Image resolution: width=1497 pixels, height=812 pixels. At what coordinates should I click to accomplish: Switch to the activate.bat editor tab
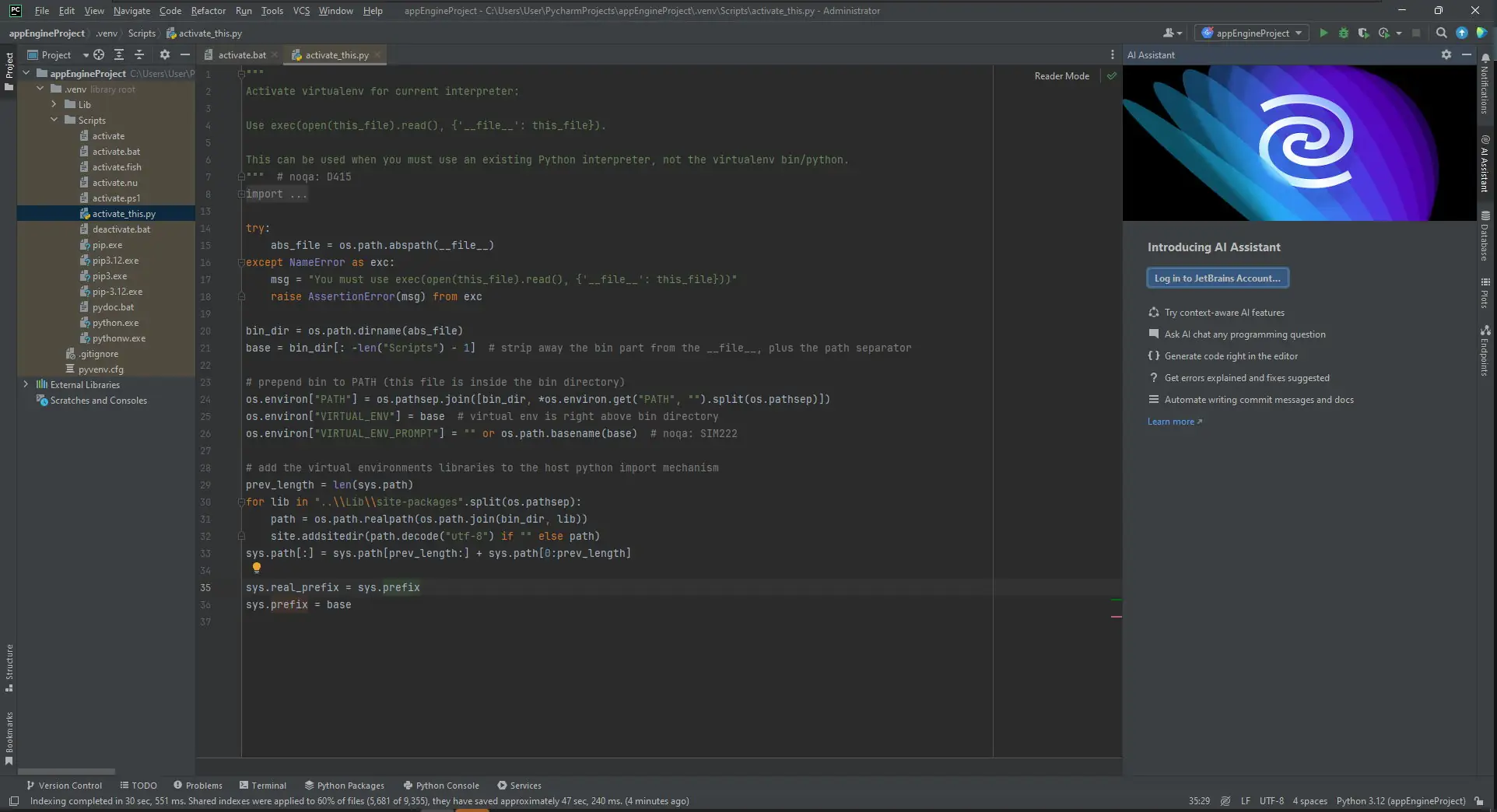(241, 55)
